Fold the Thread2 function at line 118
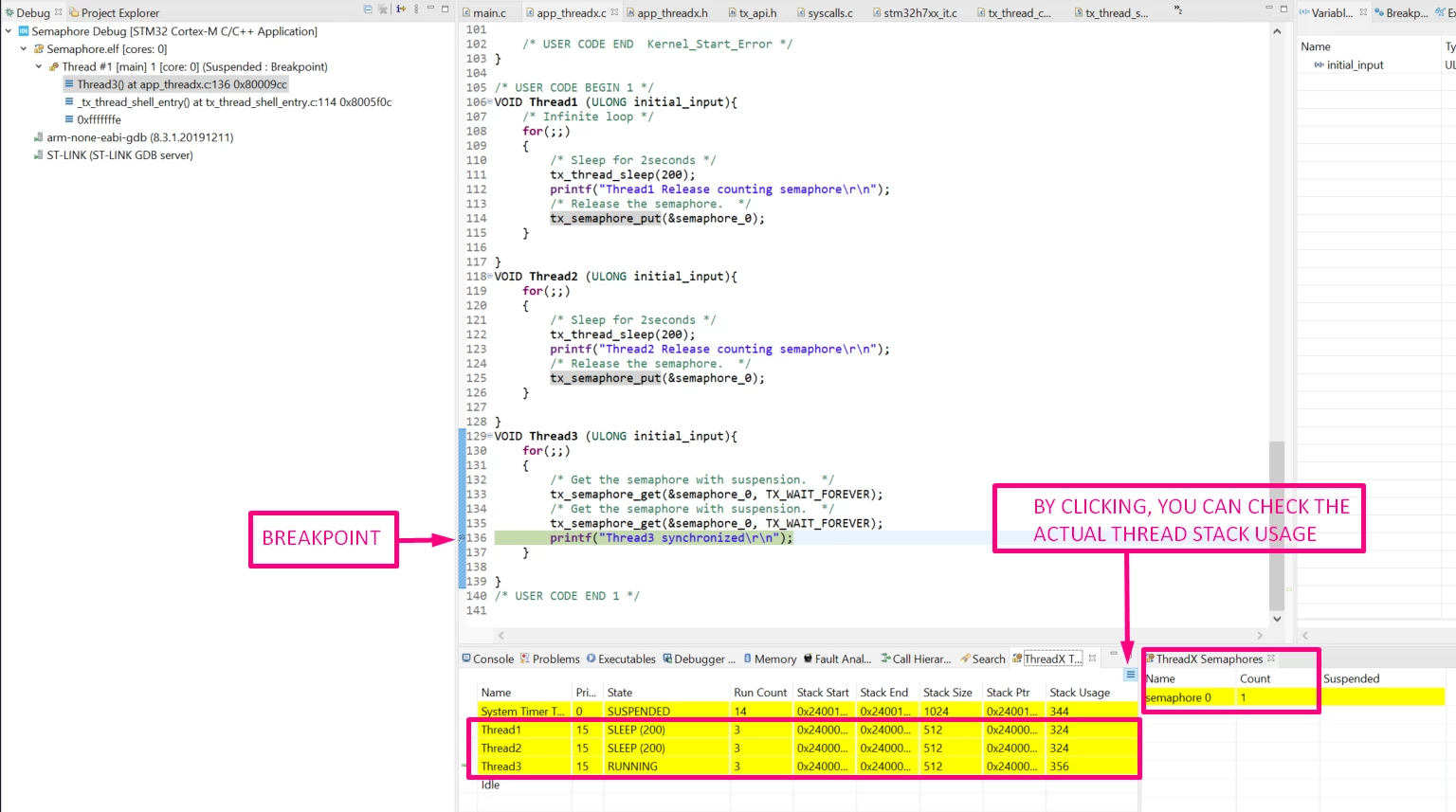The height and width of the screenshot is (812, 1456). point(490,277)
